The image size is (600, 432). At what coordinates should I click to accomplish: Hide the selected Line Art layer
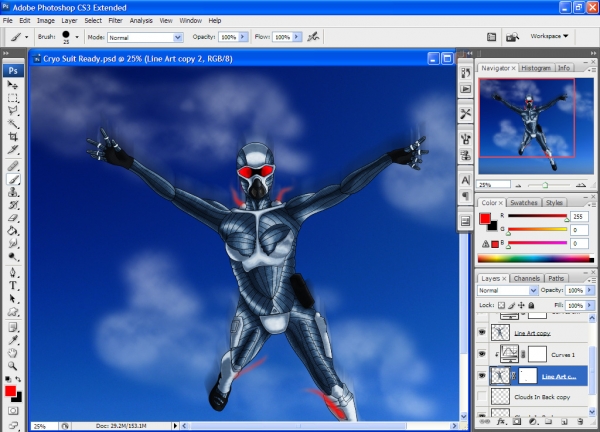pyautogui.click(x=482, y=376)
